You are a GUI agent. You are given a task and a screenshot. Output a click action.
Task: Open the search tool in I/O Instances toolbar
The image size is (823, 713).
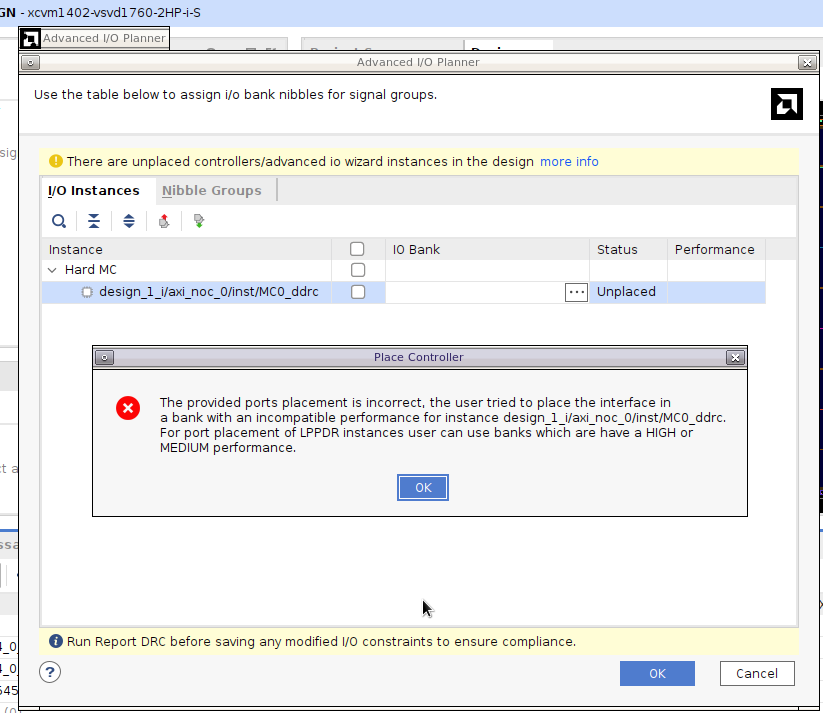pos(58,220)
